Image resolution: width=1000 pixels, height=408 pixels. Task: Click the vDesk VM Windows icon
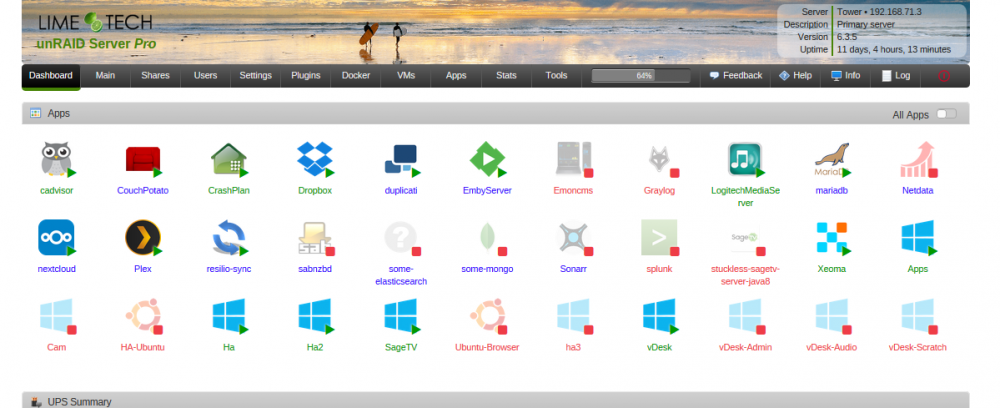tap(659, 316)
